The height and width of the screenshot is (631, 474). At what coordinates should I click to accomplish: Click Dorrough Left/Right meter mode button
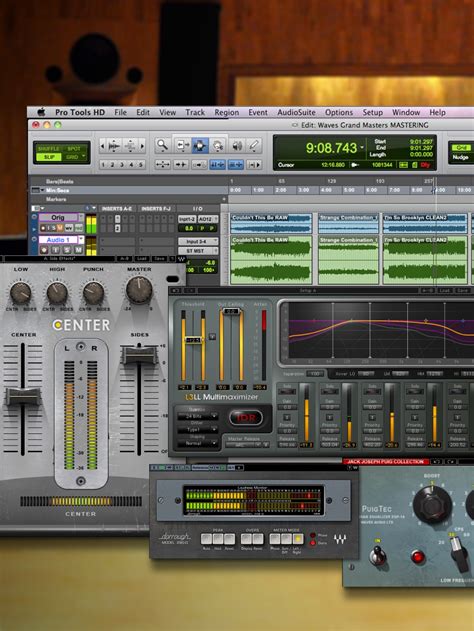(x=298, y=538)
